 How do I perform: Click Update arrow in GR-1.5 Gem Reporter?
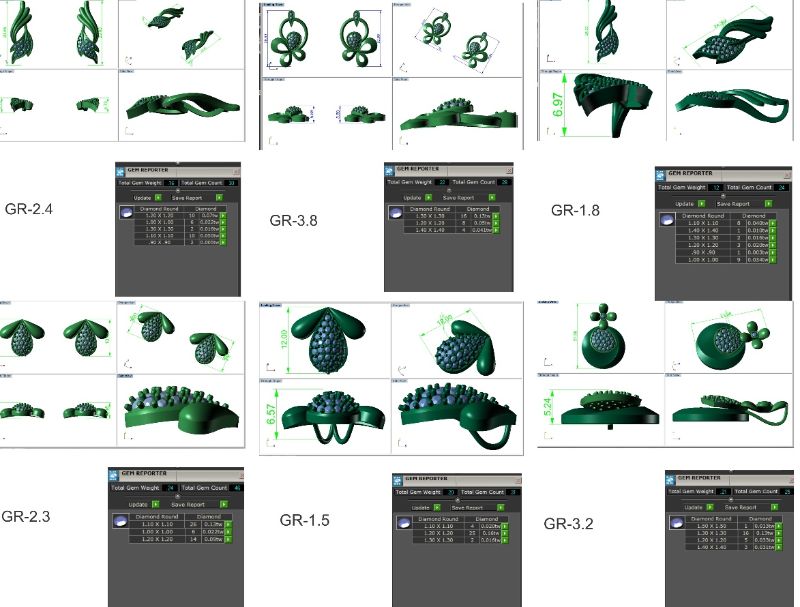pos(437,508)
